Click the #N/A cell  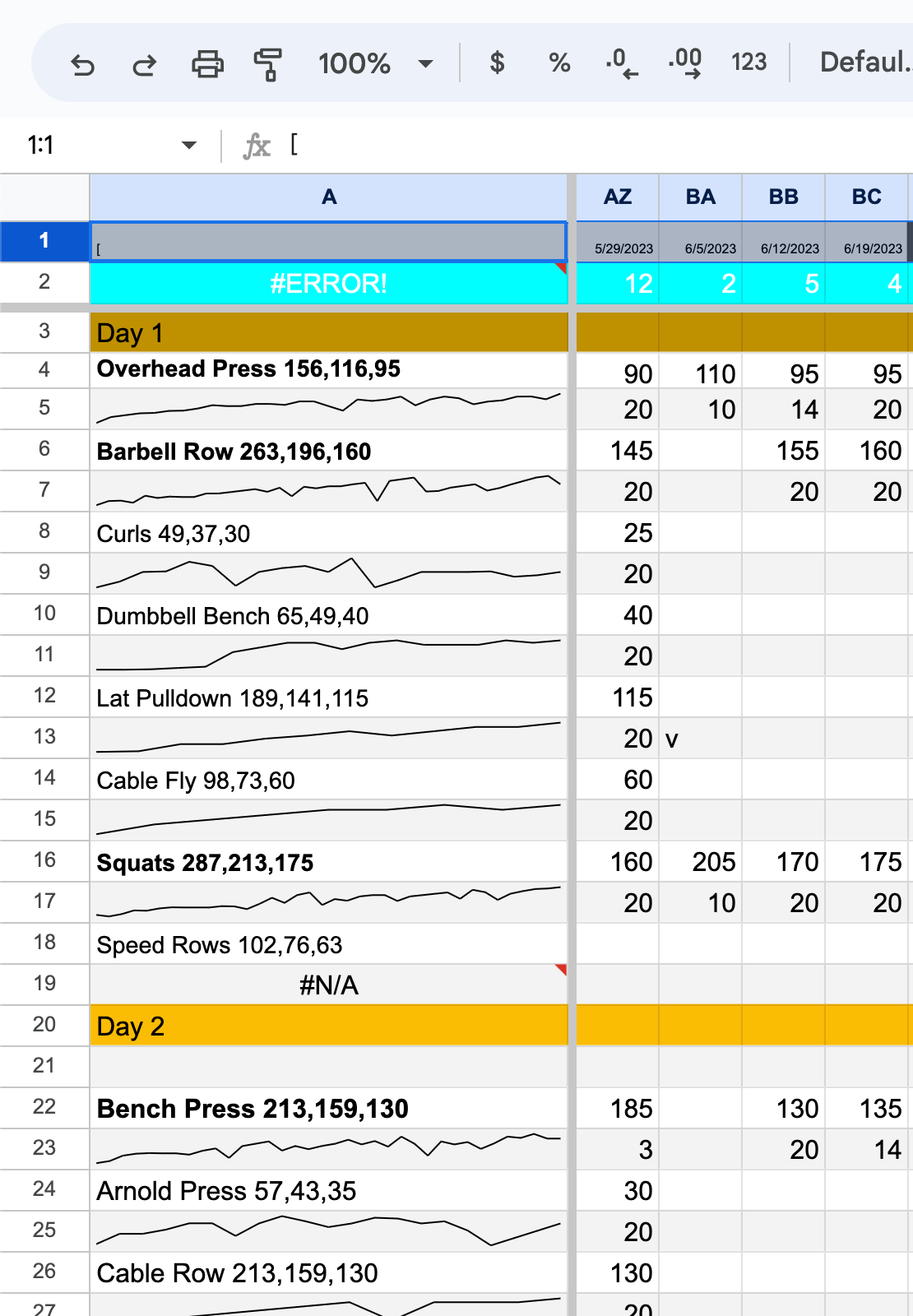pos(328,985)
